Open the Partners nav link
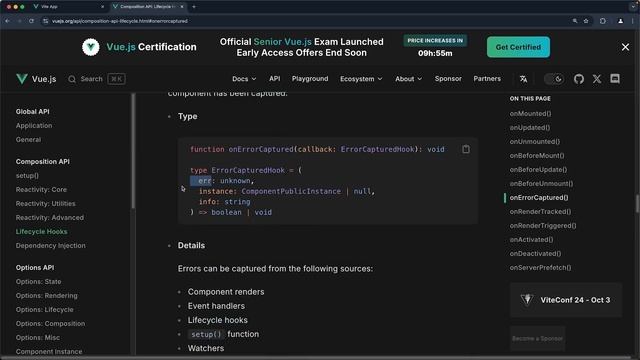640x360 pixels. click(x=487, y=78)
